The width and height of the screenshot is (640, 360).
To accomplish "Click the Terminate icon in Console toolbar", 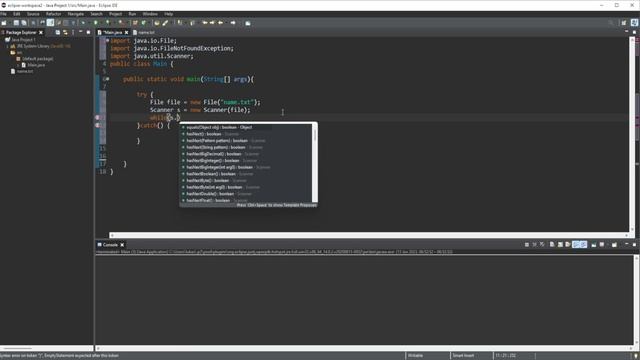I will tap(527, 244).
